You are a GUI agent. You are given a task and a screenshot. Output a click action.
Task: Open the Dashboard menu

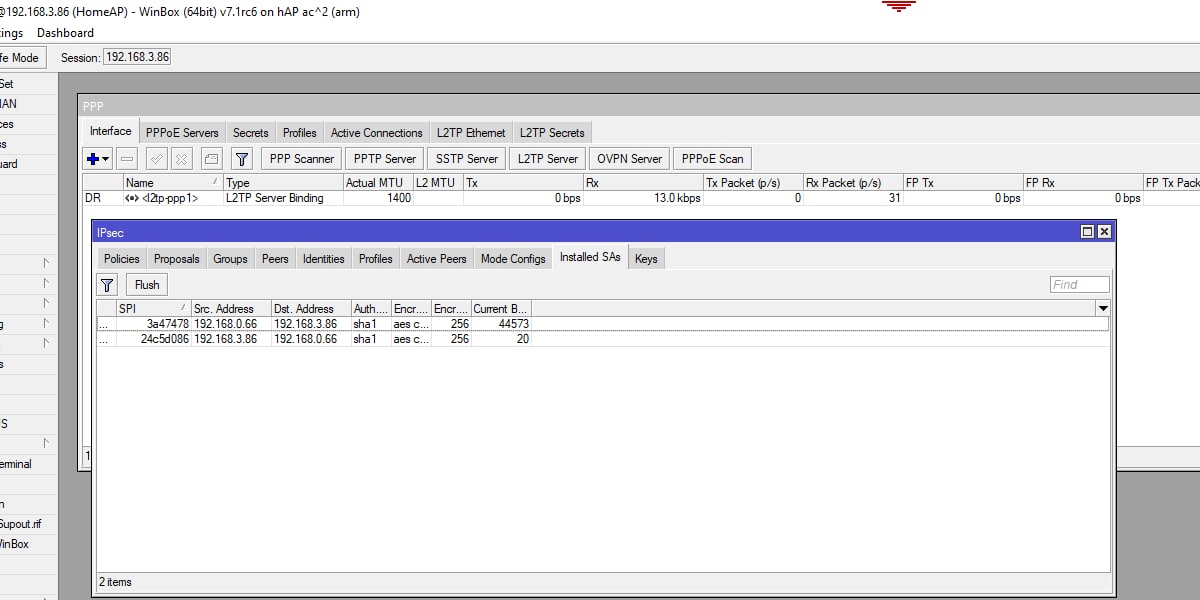pos(65,33)
